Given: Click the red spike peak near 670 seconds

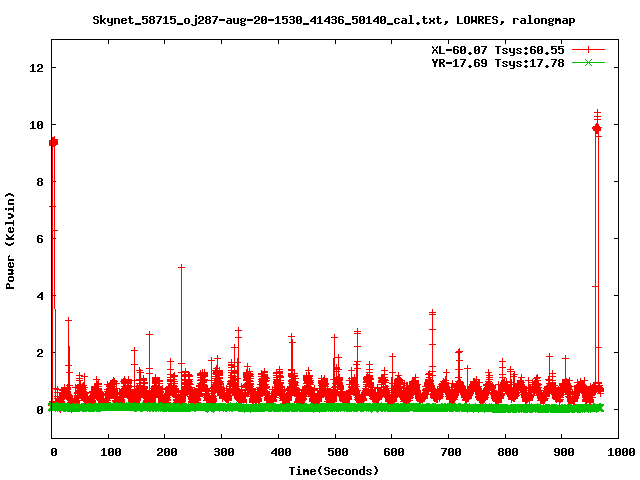Looking at the screenshot, I should pyautogui.click(x=433, y=312).
